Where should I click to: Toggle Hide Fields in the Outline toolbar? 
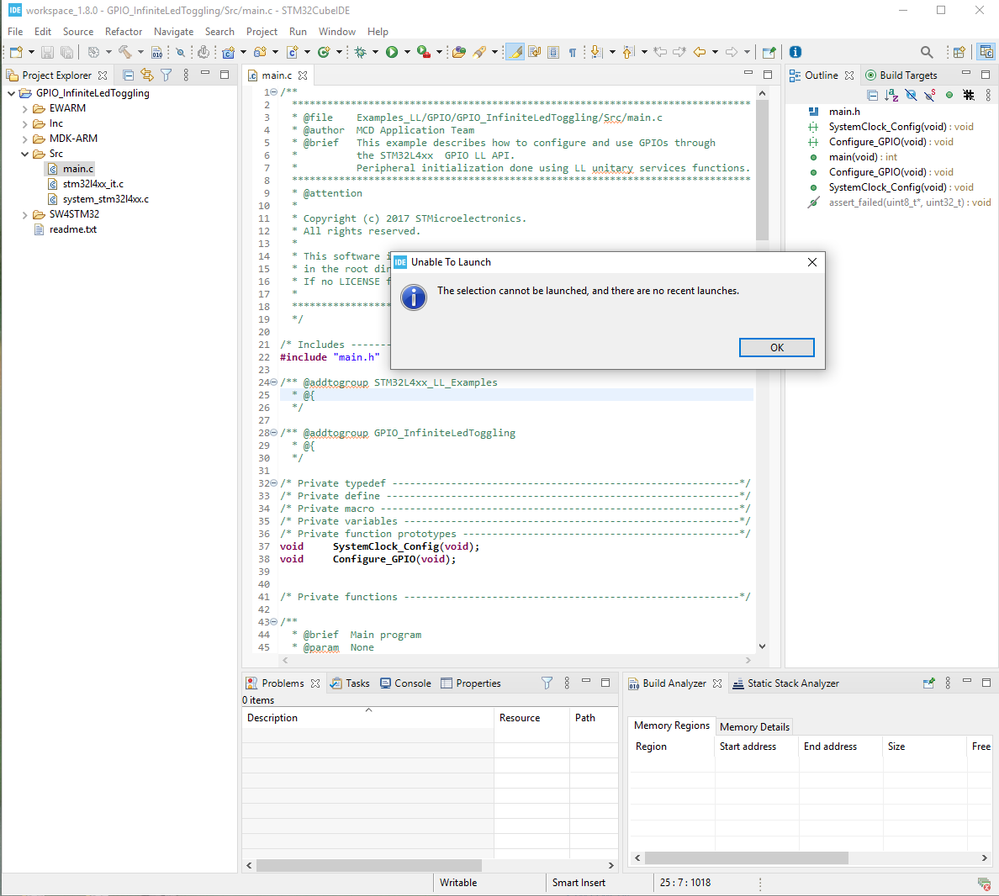(911, 96)
